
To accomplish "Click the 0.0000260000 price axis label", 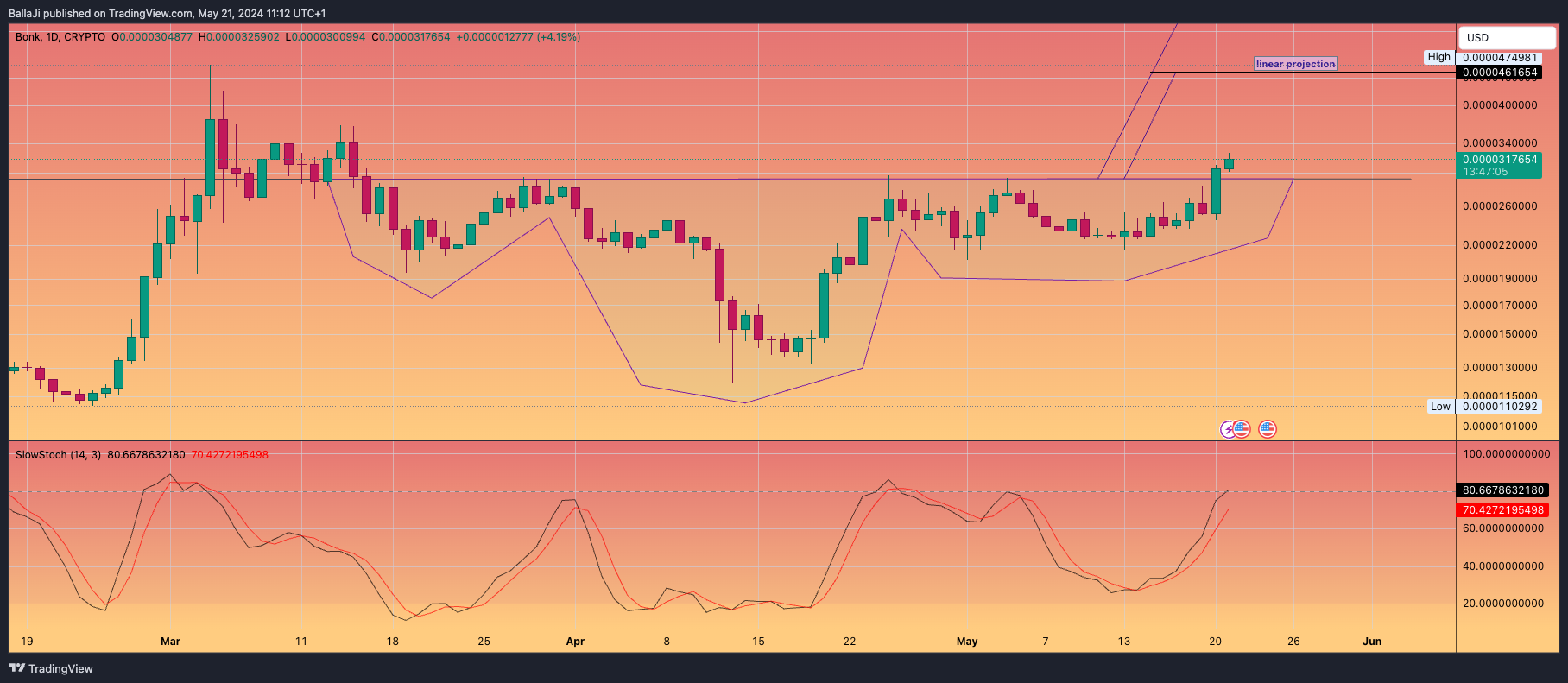I will pyautogui.click(x=1500, y=206).
